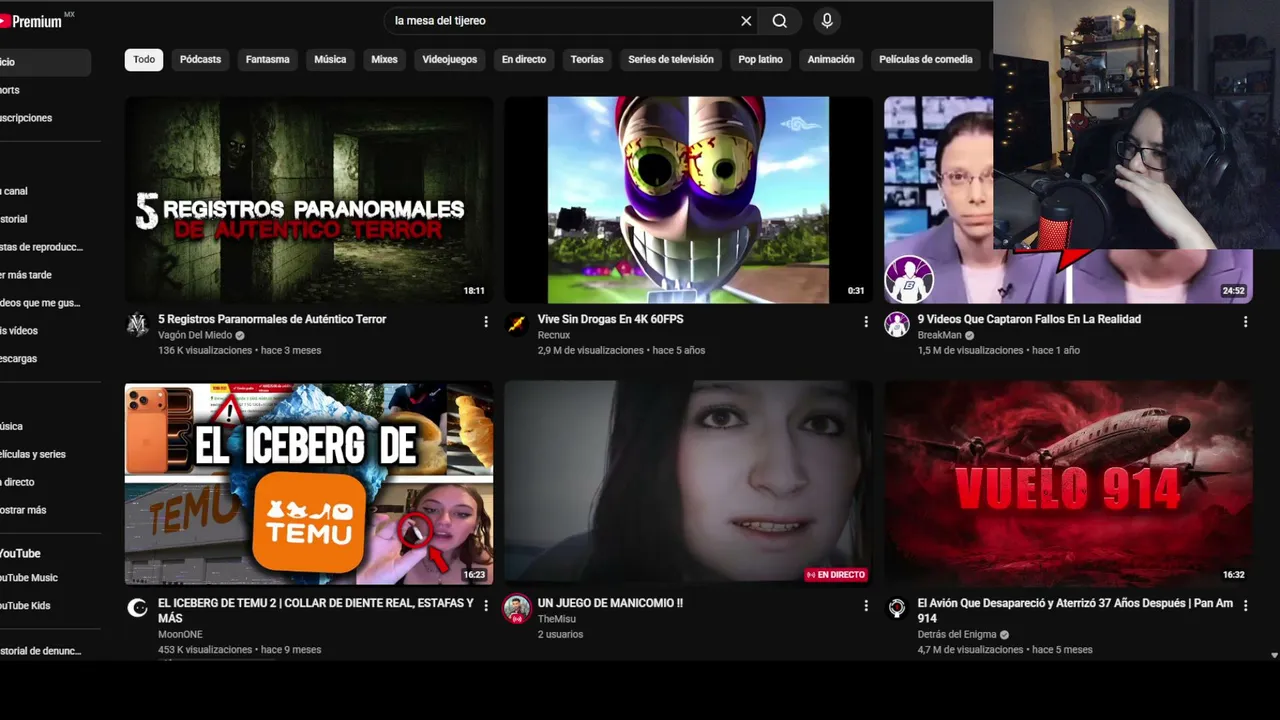This screenshot has height=720, width=1280.
Task: Go to BreakMan channel name
Action: (x=940, y=335)
